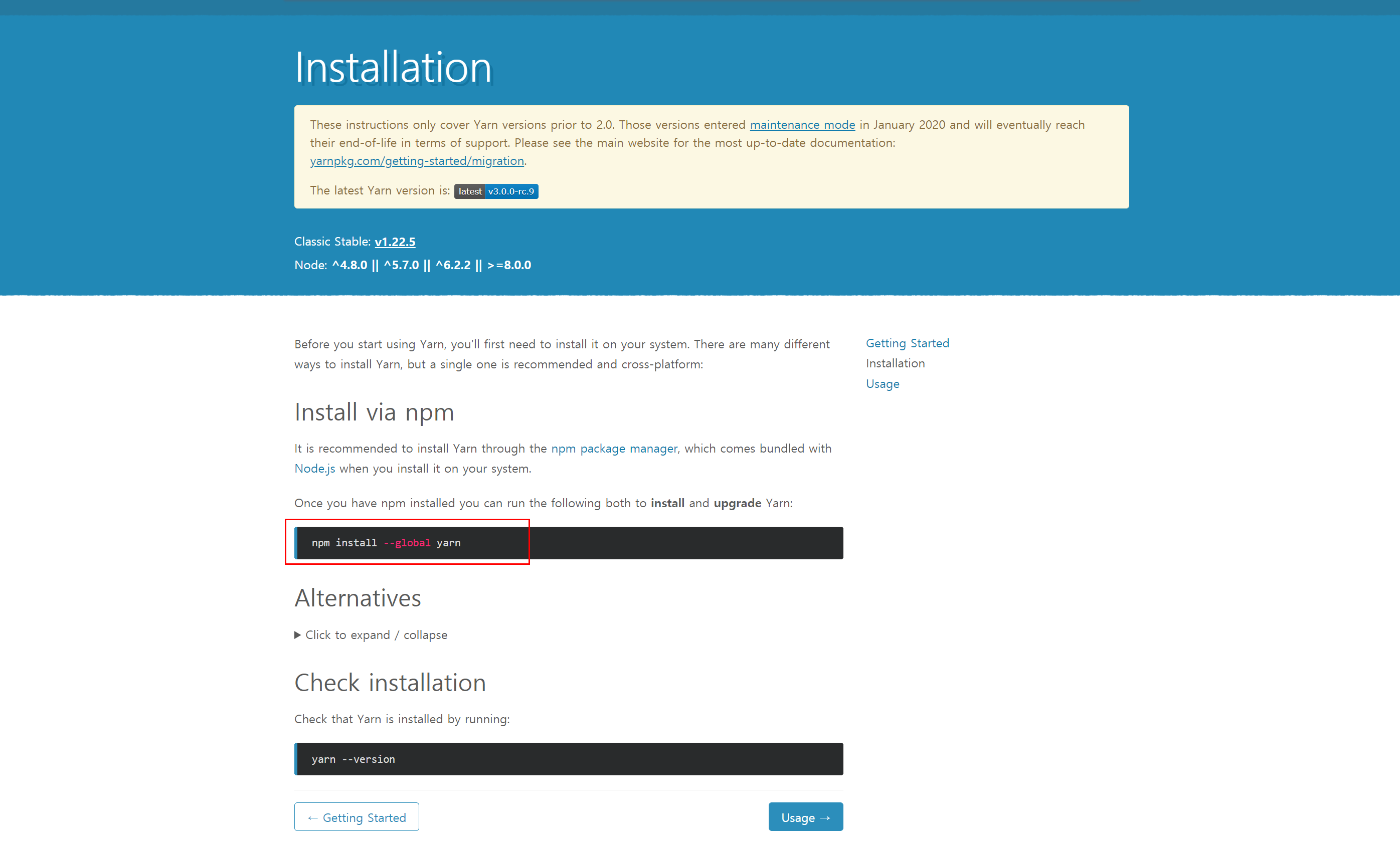Click the latest v3.0.0-rc.9 version badge
This screenshot has height=851, width=1400.
pyautogui.click(x=495, y=191)
